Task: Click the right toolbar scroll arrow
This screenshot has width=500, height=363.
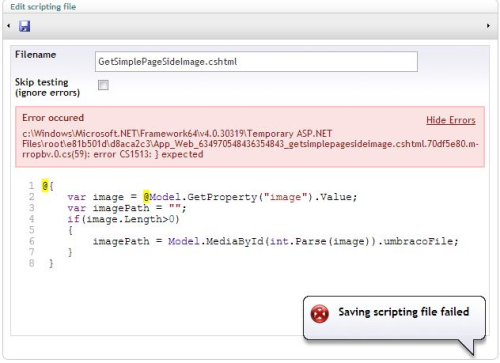Action: pyautogui.click(x=488, y=26)
